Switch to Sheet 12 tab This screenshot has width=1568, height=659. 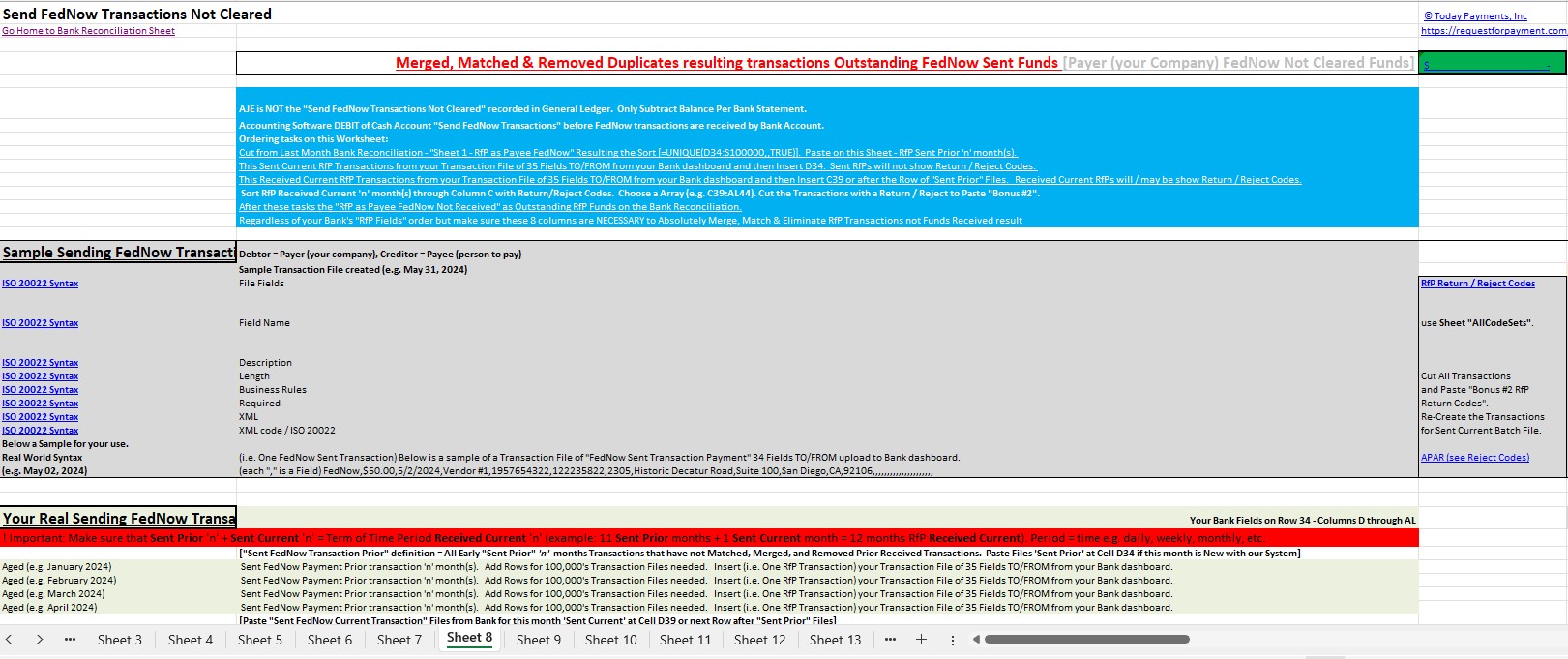pyautogui.click(x=760, y=640)
